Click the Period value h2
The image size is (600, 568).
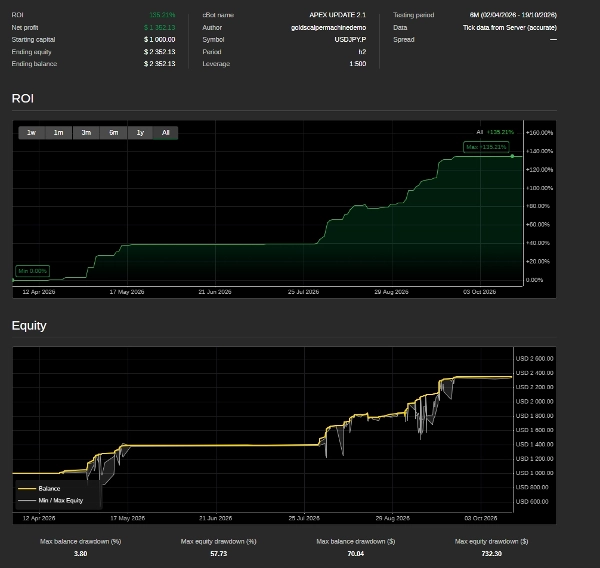(362, 52)
